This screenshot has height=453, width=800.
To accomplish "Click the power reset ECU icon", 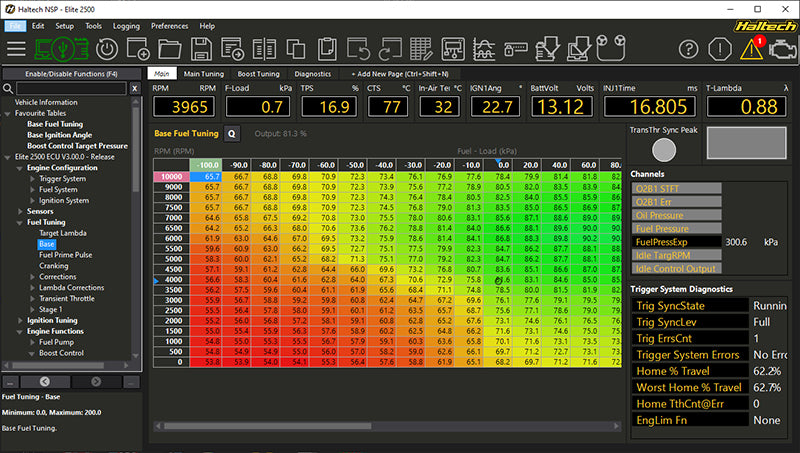I will click(107, 49).
